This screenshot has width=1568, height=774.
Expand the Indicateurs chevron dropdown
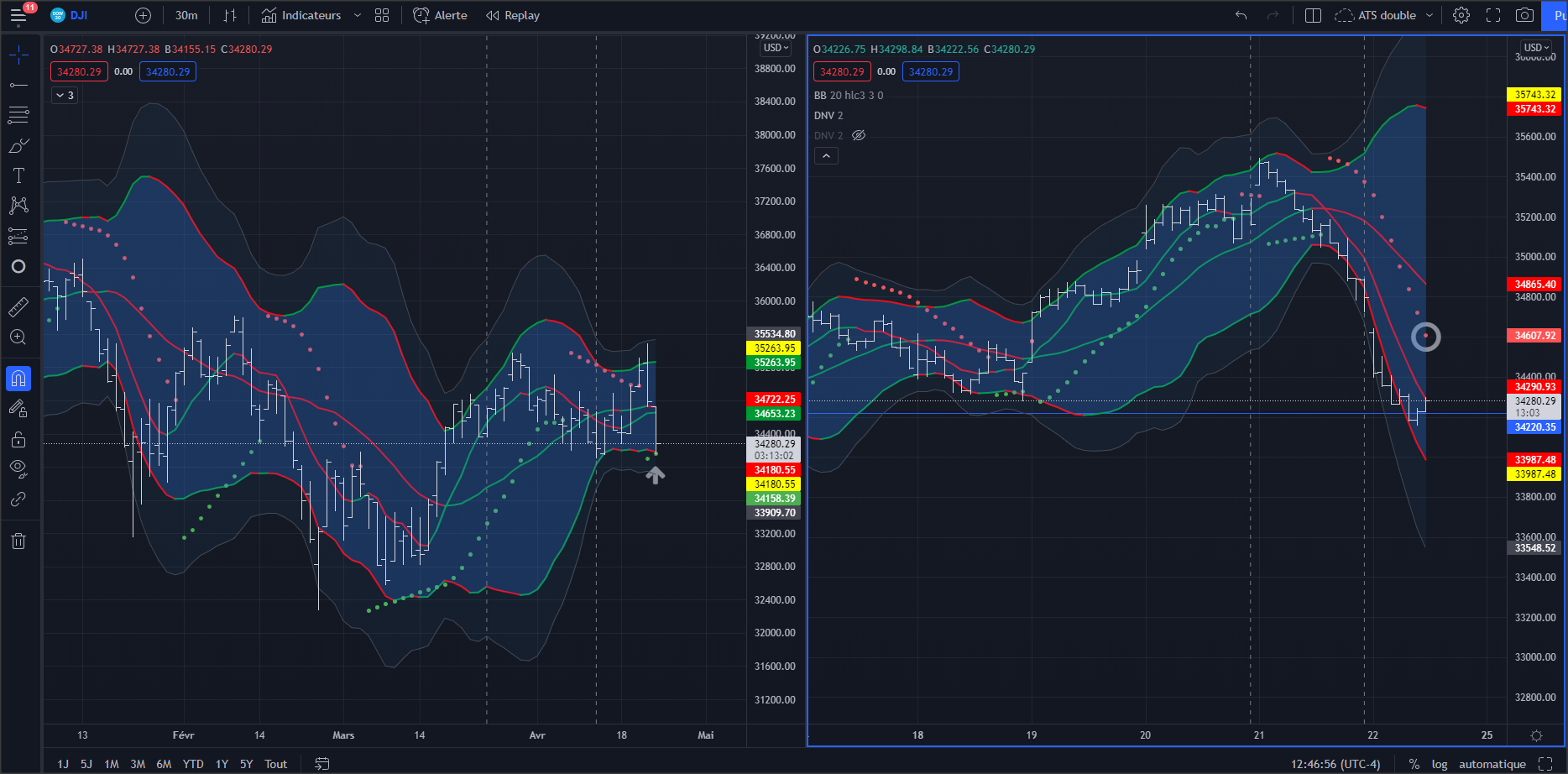358,15
